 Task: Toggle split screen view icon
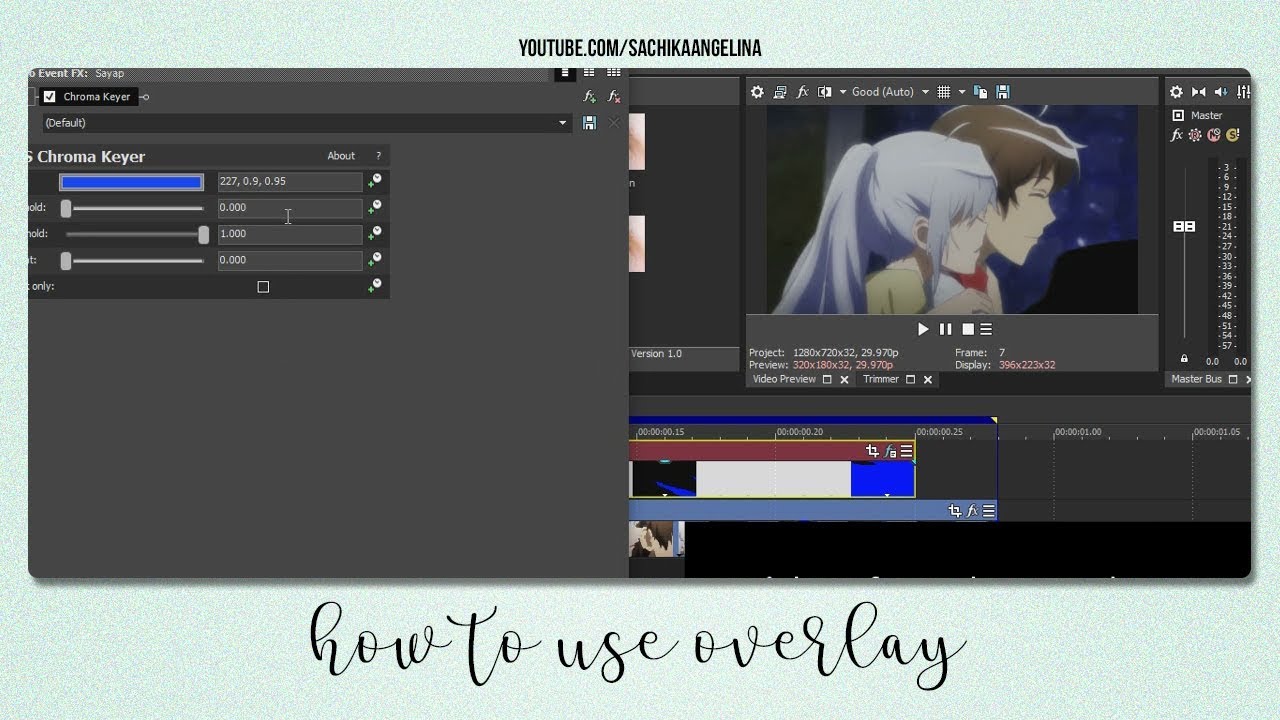(x=825, y=92)
